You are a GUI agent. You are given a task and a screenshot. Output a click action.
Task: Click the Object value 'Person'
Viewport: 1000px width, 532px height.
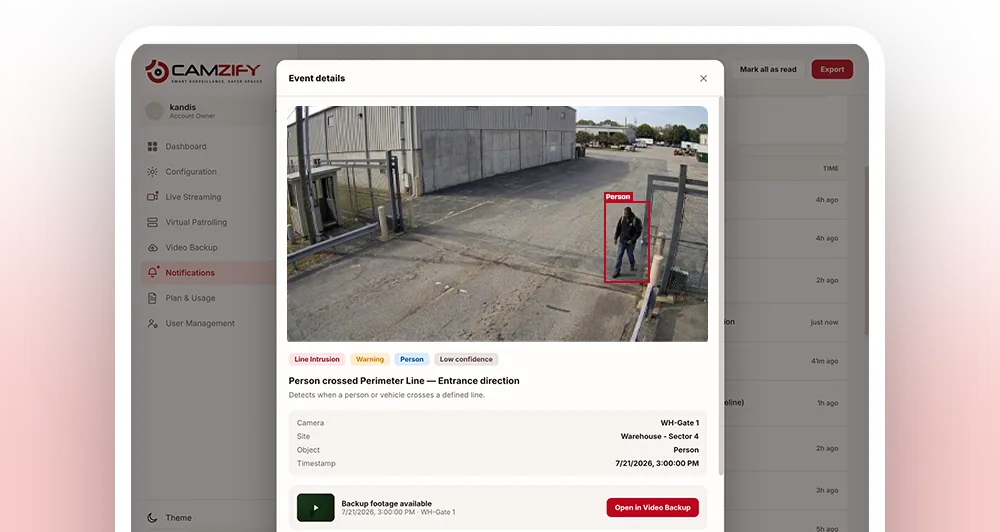(x=686, y=450)
